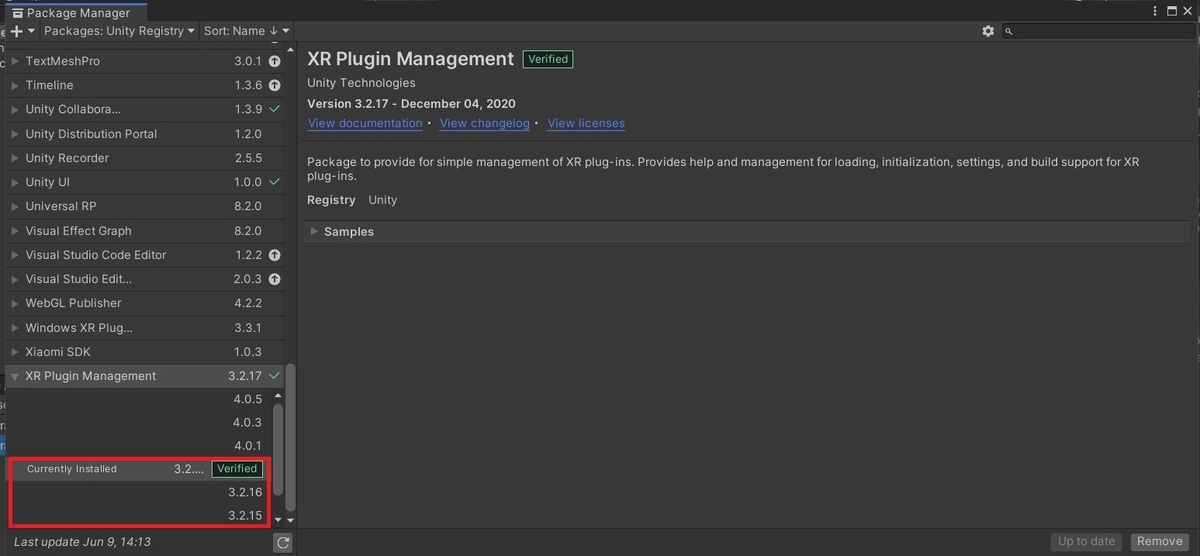Collapse the XR Plugin Management versions
Screen dimensions: 1200x556
click(15, 376)
